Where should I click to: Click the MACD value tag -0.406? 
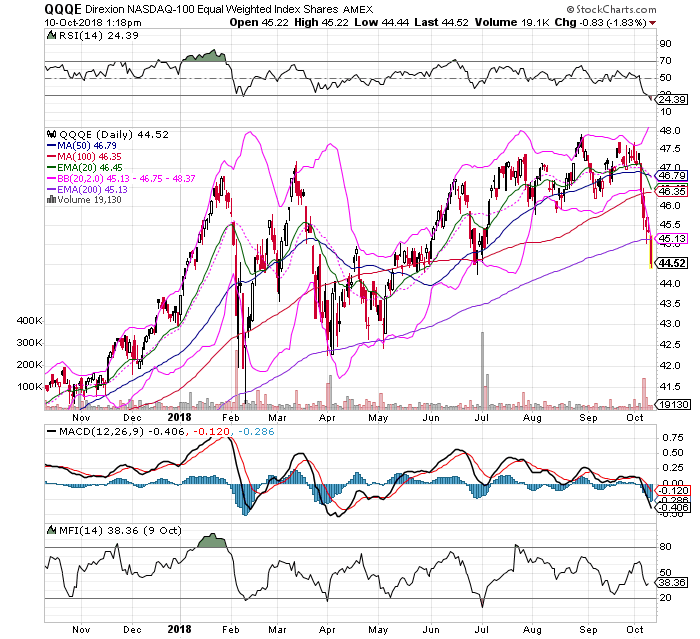click(x=673, y=508)
